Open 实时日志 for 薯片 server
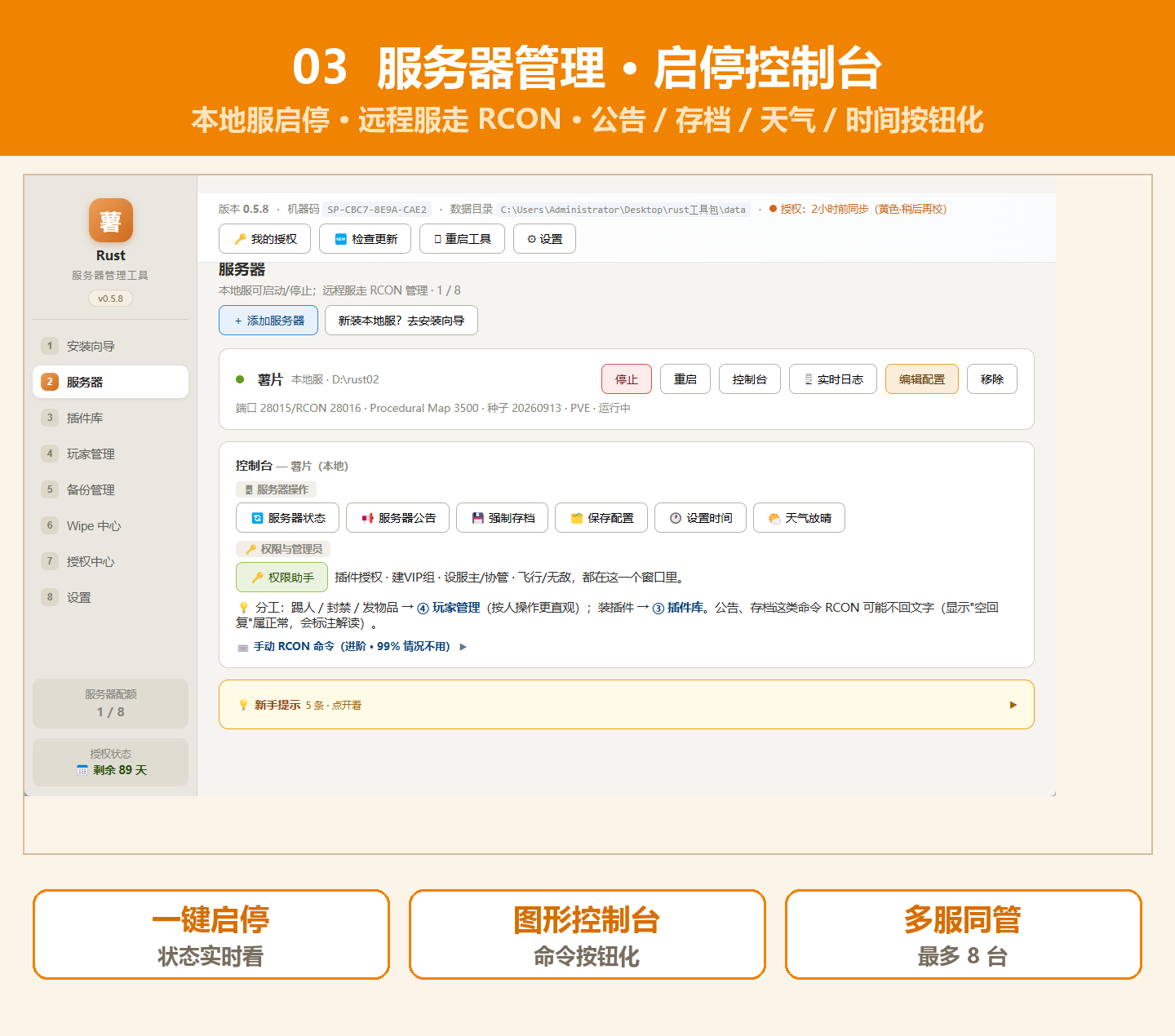 [833, 379]
